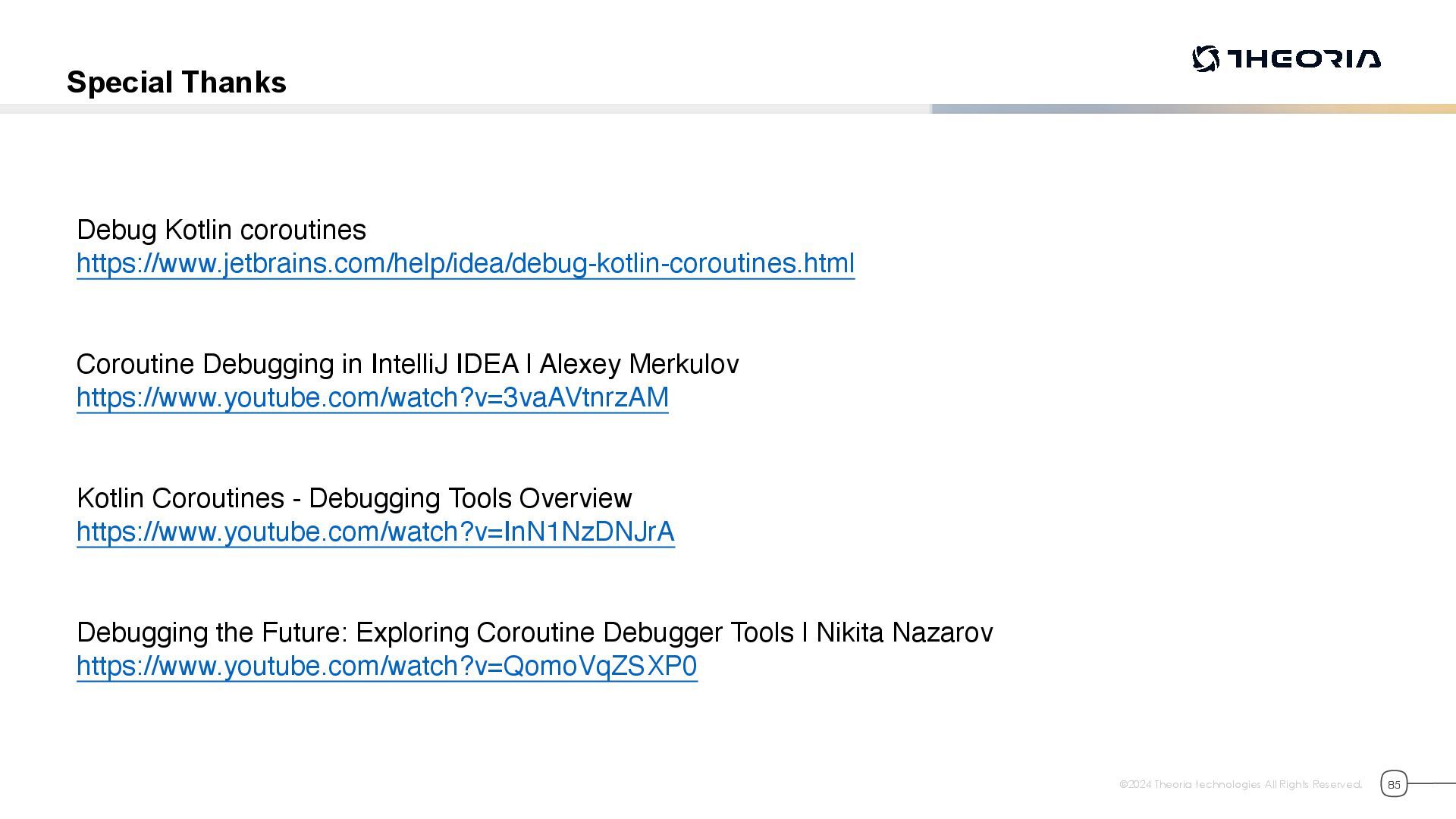This screenshot has width=1456, height=819.
Task: Open YouTube link ending in QomoVqZSXP0
Action: 387,666
